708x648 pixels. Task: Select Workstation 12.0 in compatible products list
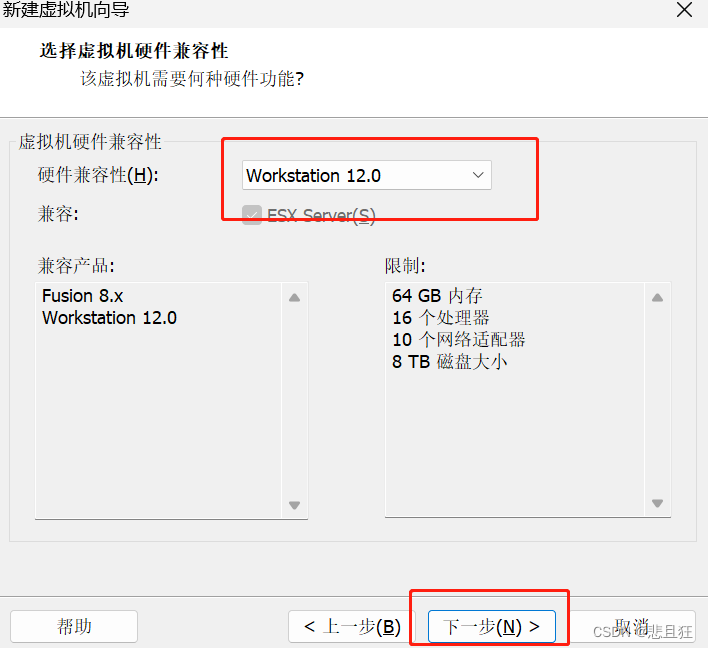[x=109, y=318]
